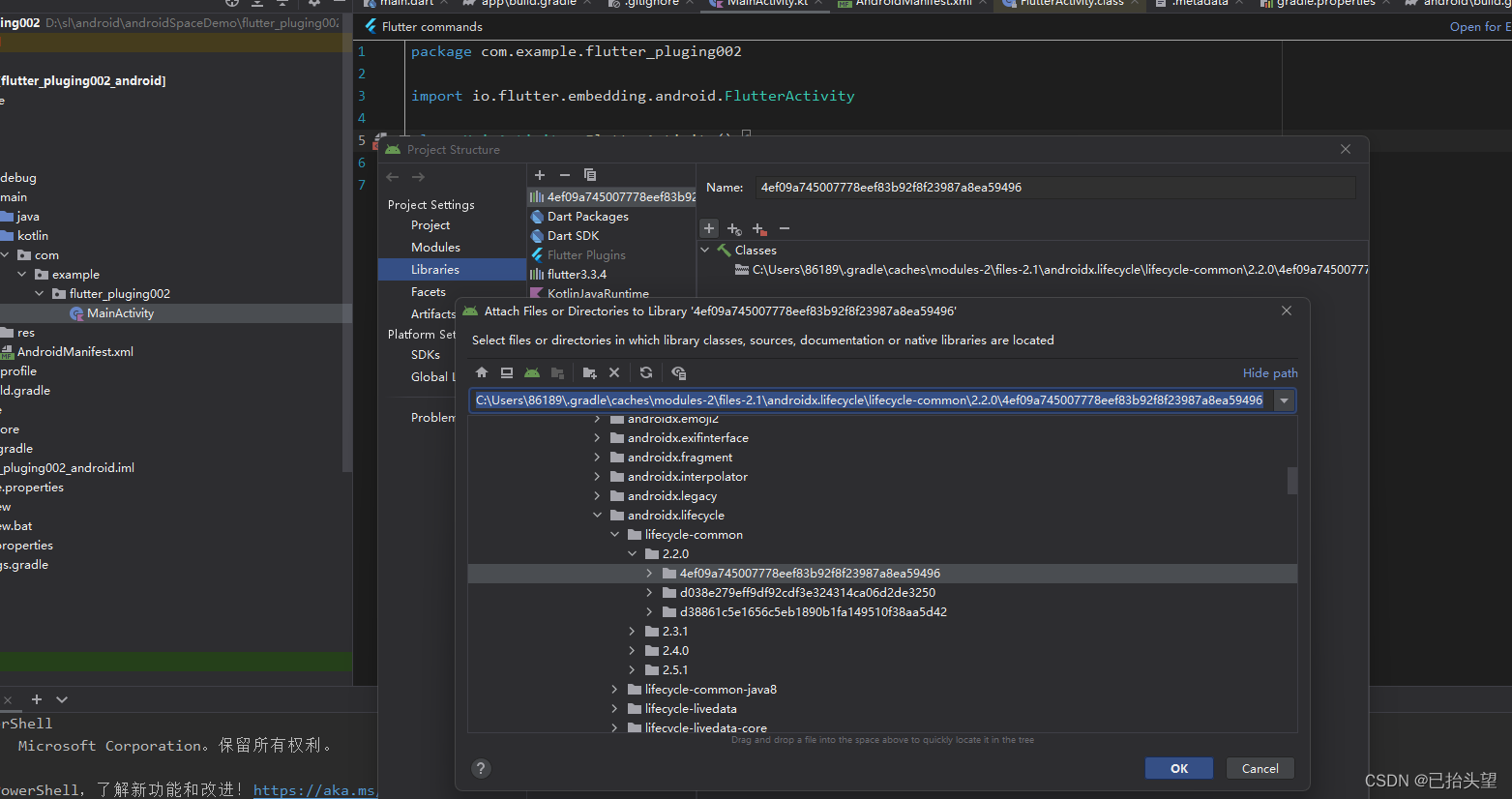Close the current terminal tab
The image size is (1512, 799).
pos(8,699)
